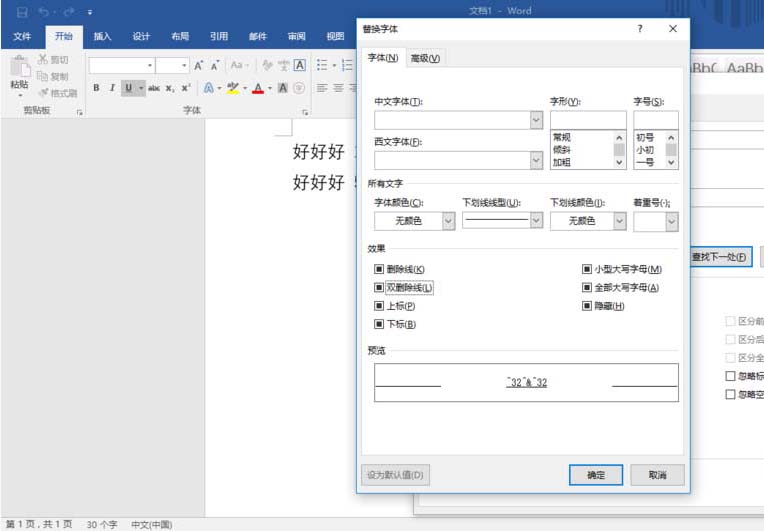This screenshot has height=531, width=764.
Task: Expand the 西文字体 dropdown
Action: [536, 160]
